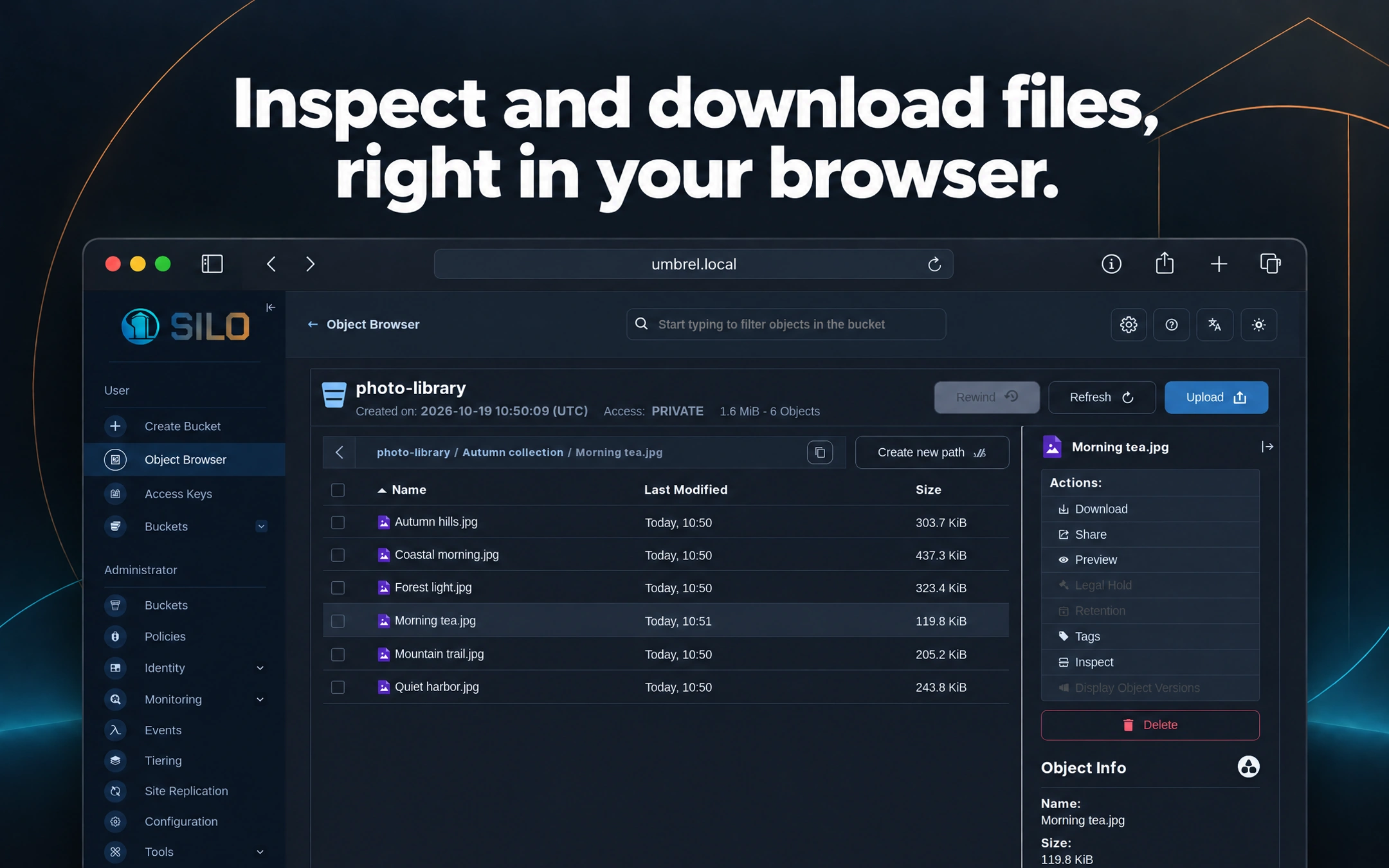
Task: Focus the filter objects search field
Action: [x=786, y=325]
